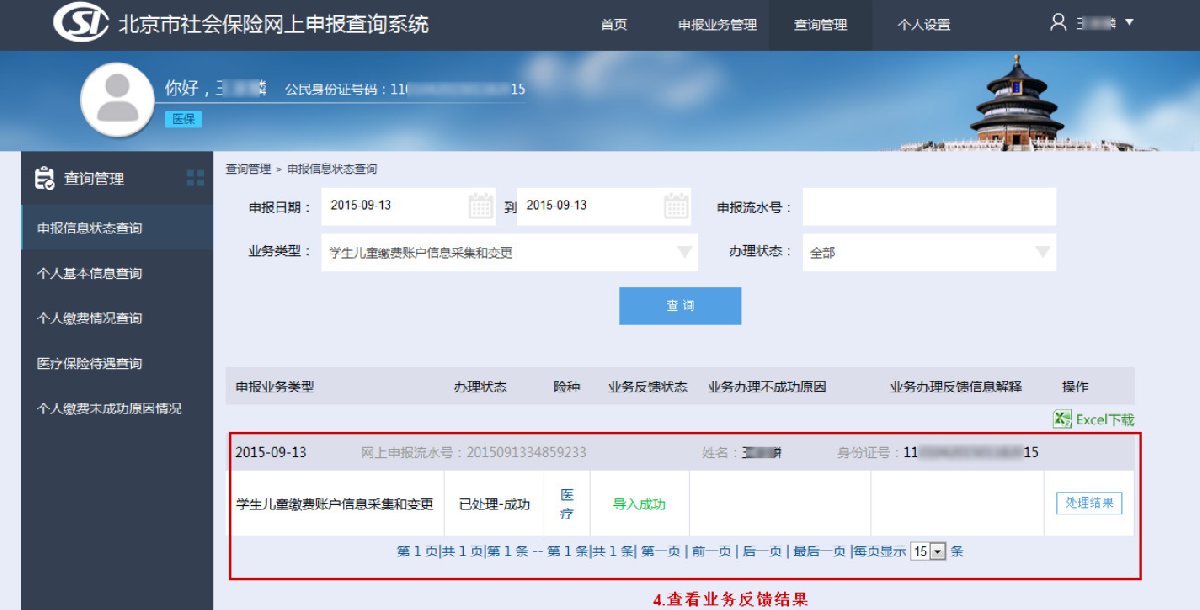
Task: Click the profile avatar picture
Action: tap(118, 100)
